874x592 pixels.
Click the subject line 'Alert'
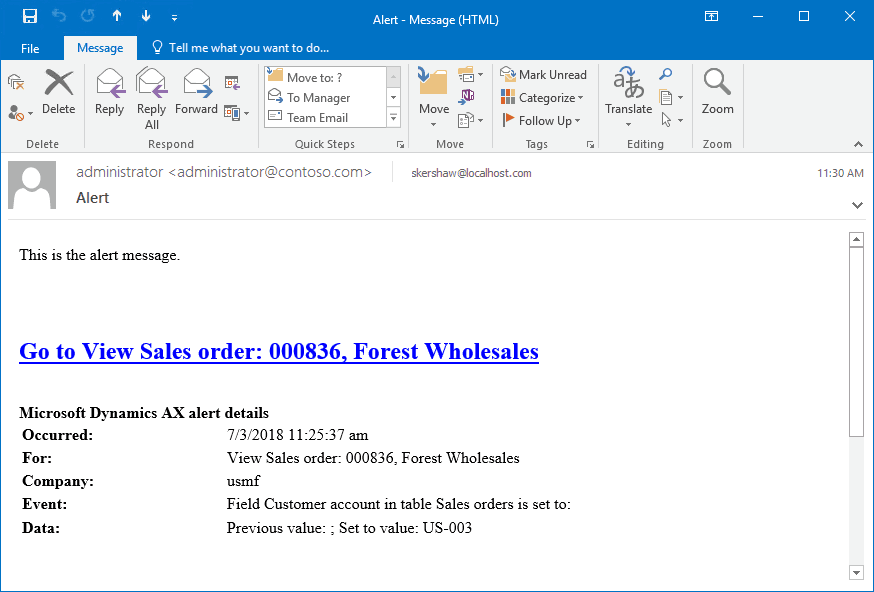click(93, 198)
